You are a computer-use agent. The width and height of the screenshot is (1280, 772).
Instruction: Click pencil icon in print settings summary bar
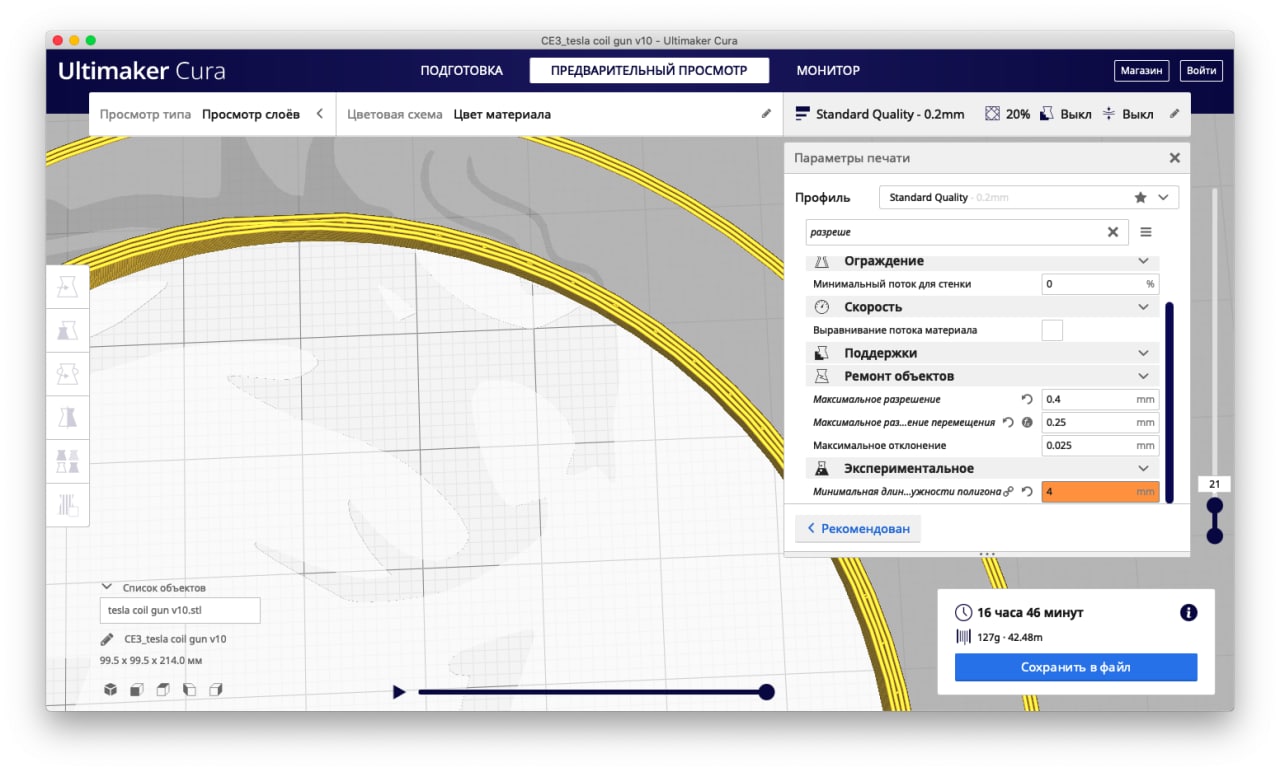(1174, 114)
